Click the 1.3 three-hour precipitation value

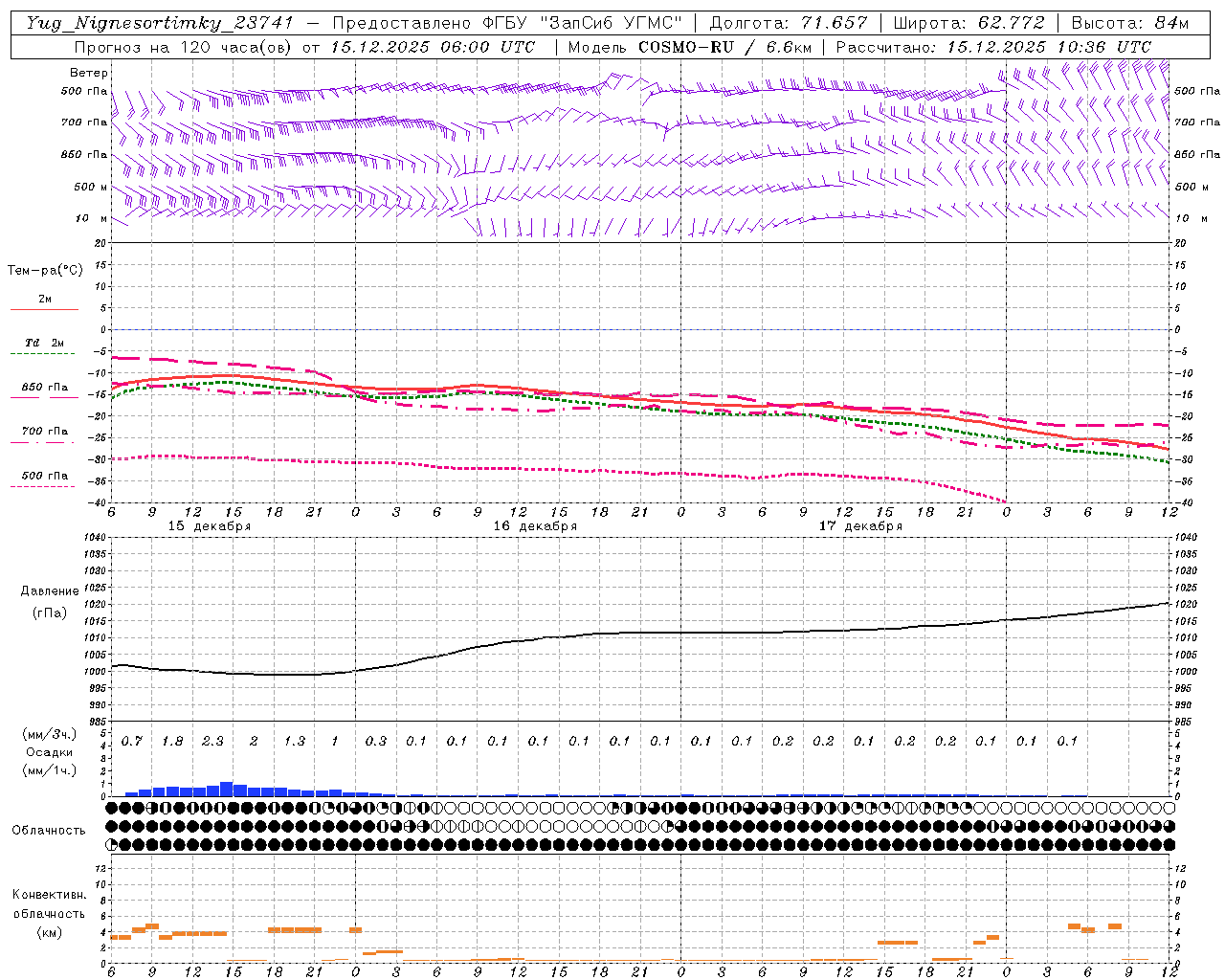294,742
